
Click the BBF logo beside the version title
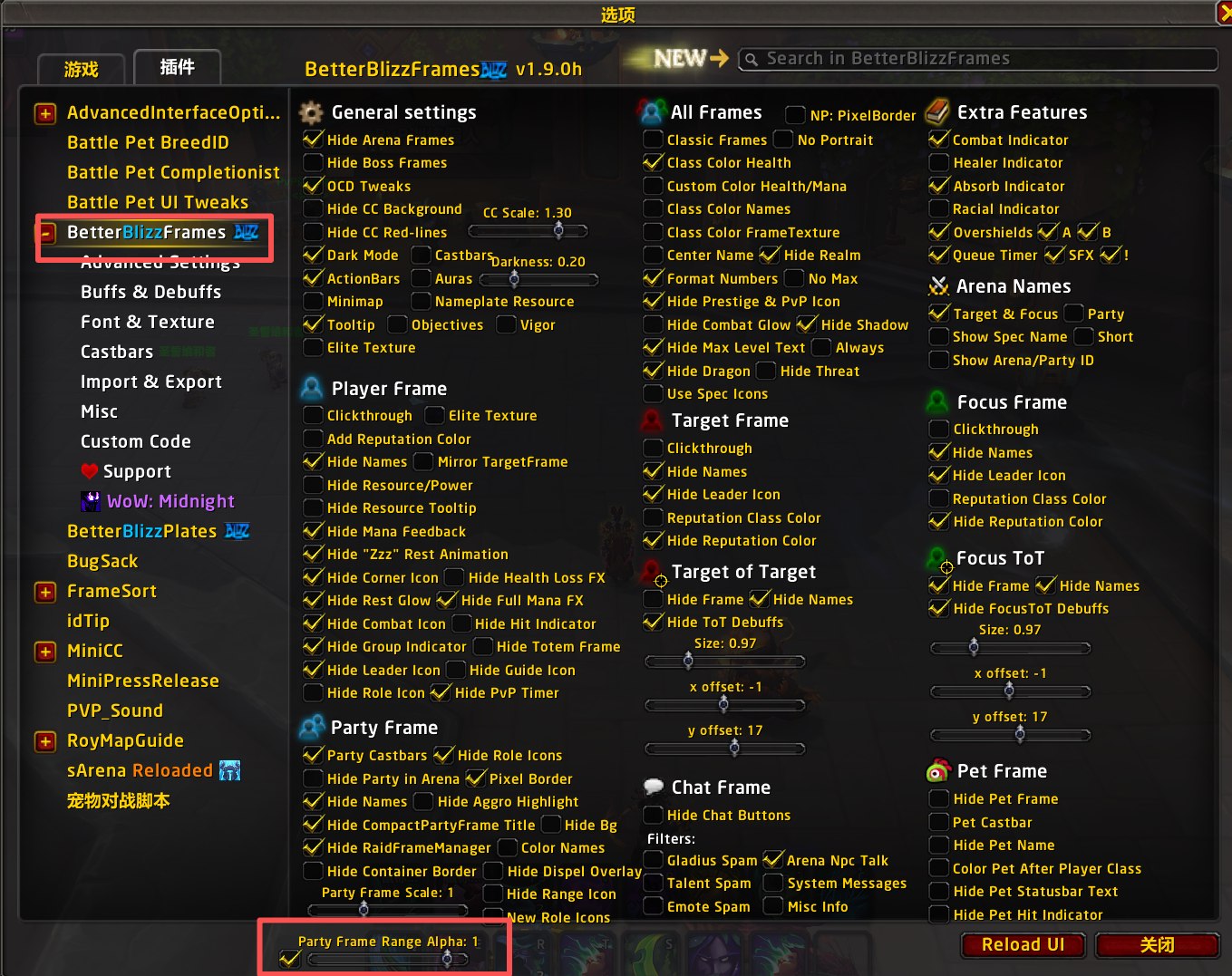tap(494, 70)
